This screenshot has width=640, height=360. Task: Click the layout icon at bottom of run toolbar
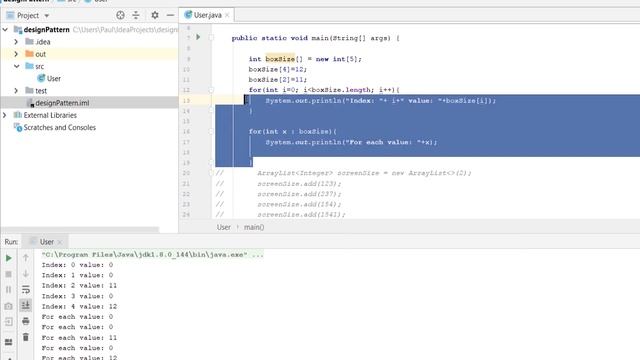coord(9,342)
